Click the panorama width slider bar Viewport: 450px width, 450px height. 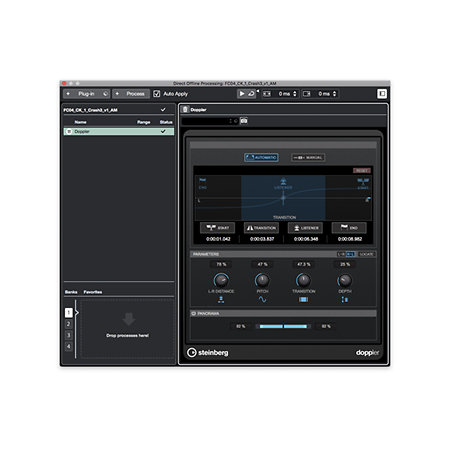coord(283,326)
